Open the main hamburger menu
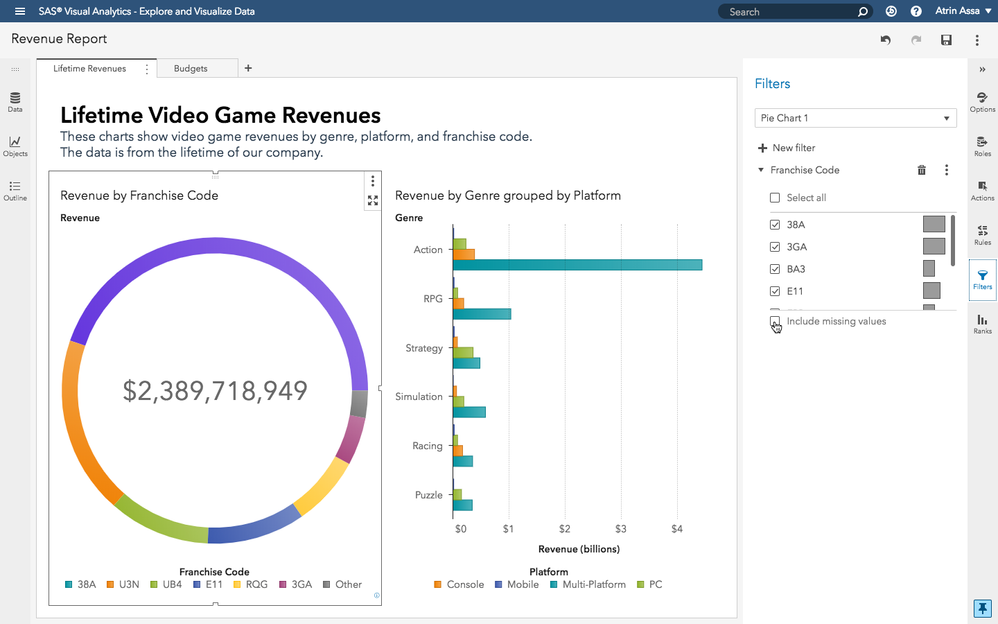Viewport: 998px width, 624px height. [19, 12]
